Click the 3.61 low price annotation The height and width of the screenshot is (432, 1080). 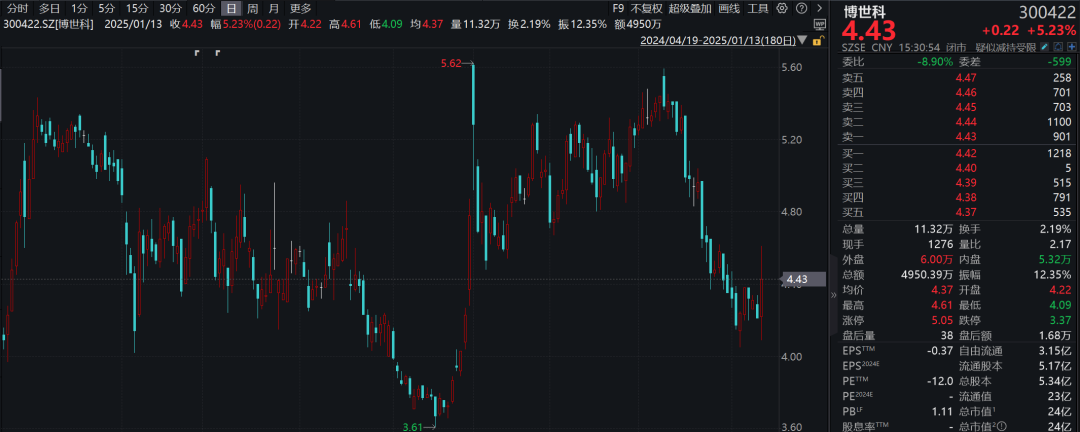414,427
